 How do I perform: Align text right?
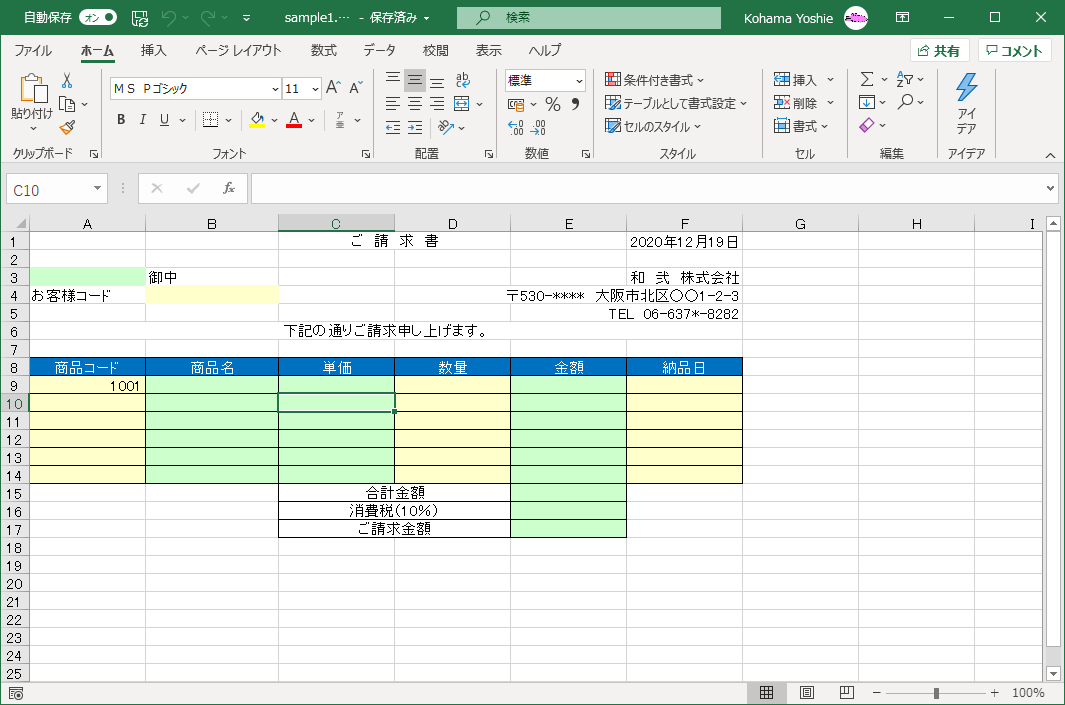click(x=437, y=104)
